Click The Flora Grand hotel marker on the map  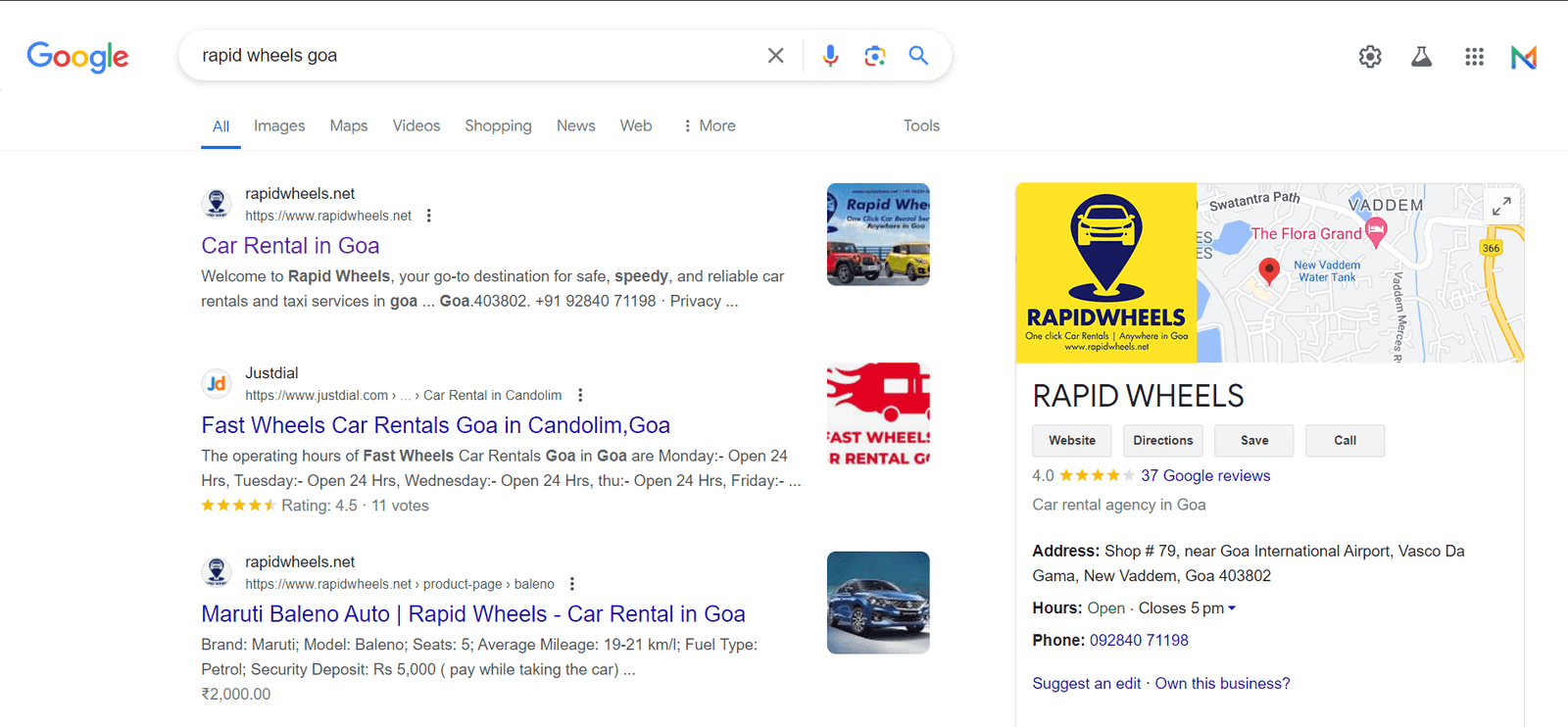[x=1376, y=232]
